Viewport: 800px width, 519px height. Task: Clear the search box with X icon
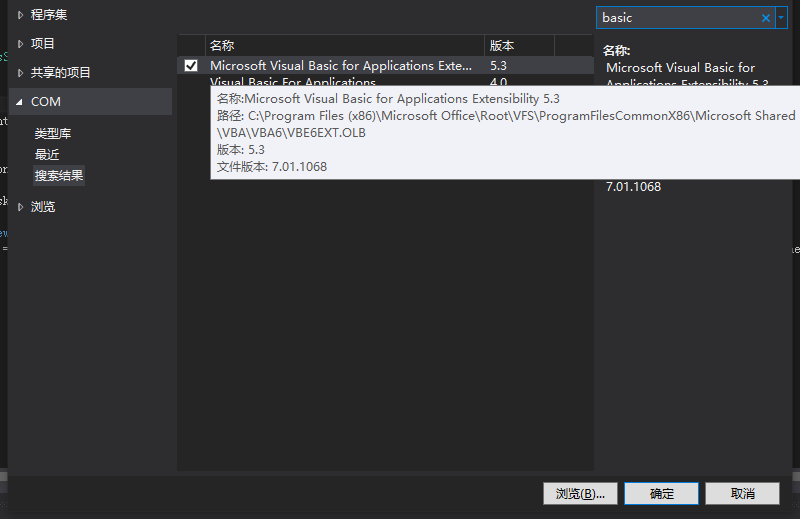pos(766,18)
